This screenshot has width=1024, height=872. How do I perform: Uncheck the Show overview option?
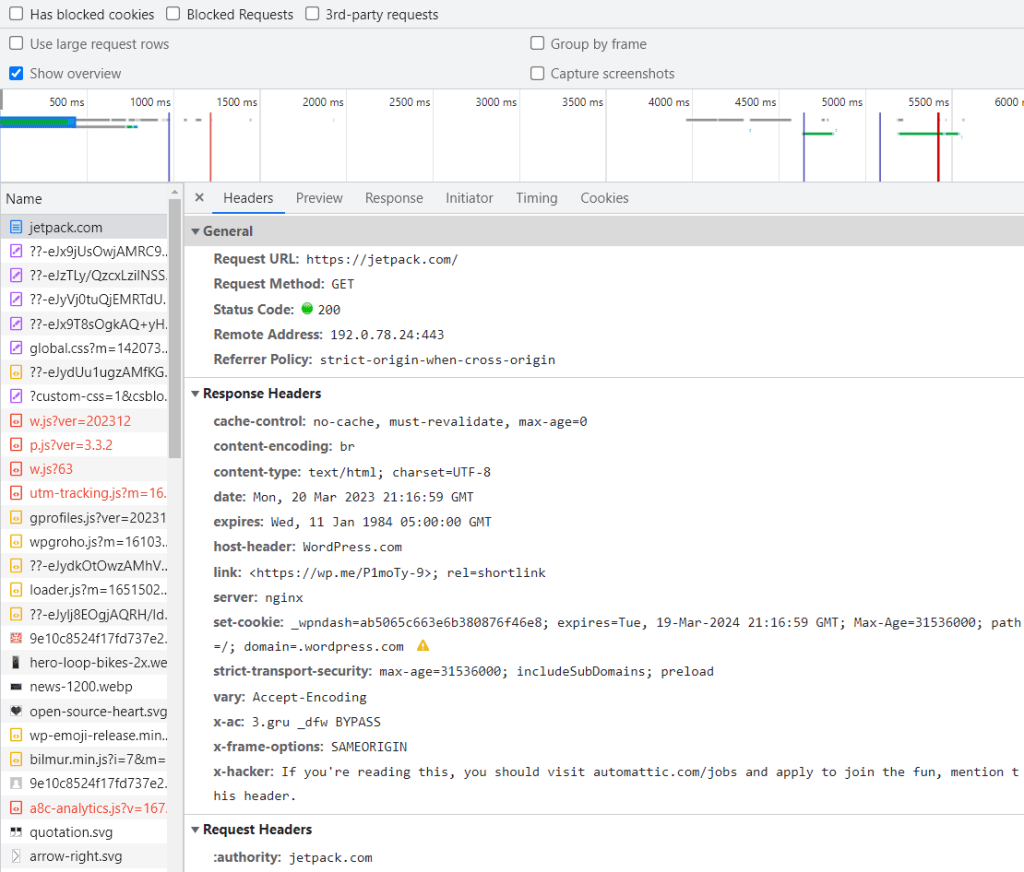click(x=16, y=73)
